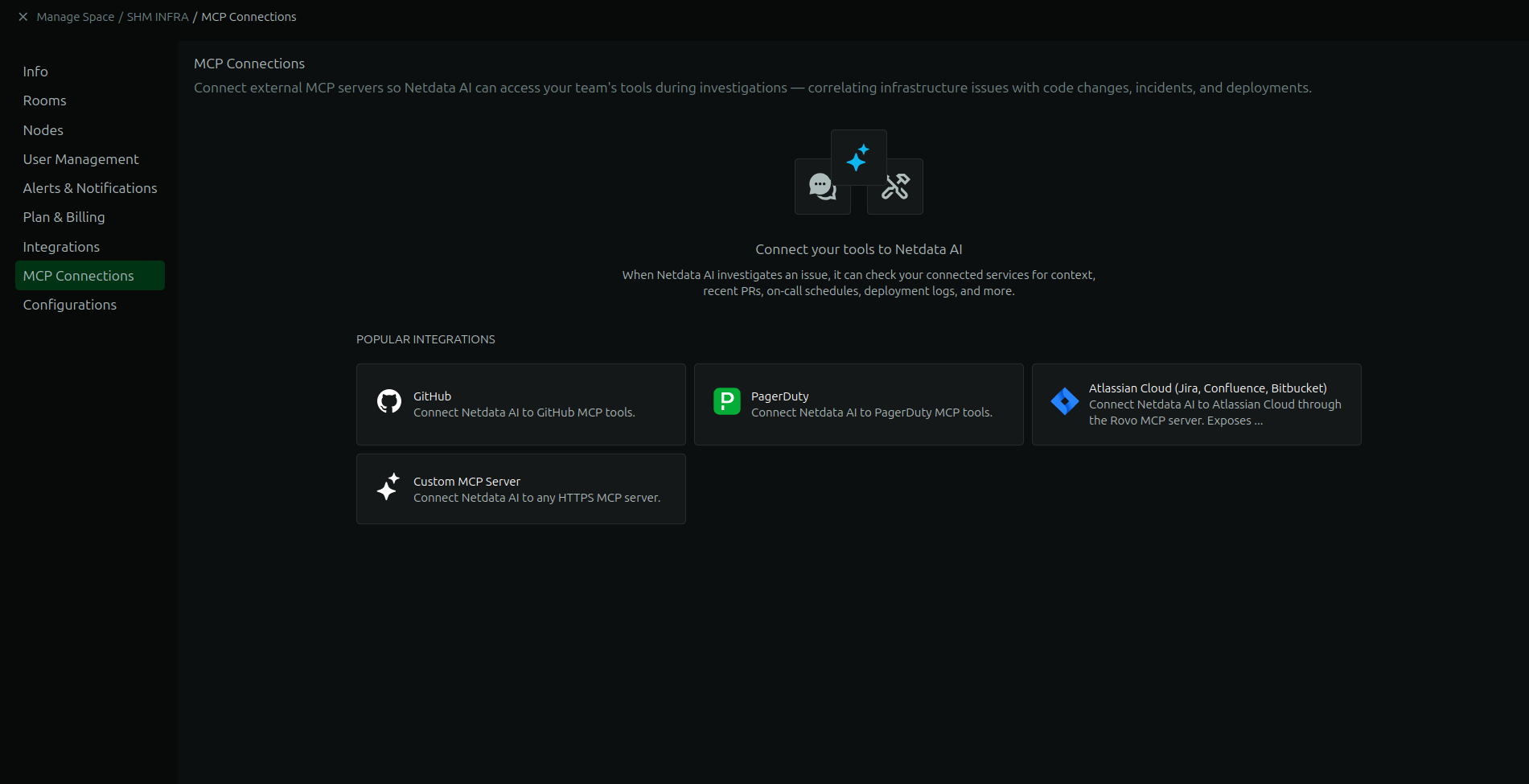This screenshot has height=784, width=1529.
Task: Click the Custom MCP Server sparkle icon
Action: click(389, 486)
